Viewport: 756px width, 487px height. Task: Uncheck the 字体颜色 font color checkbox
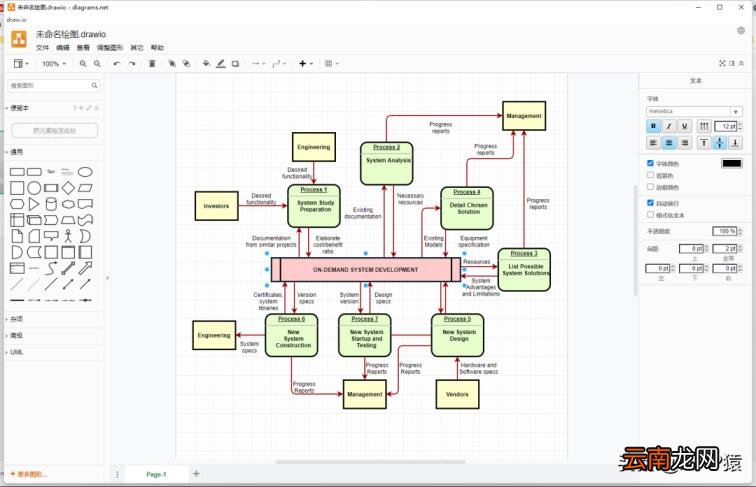[x=650, y=163]
